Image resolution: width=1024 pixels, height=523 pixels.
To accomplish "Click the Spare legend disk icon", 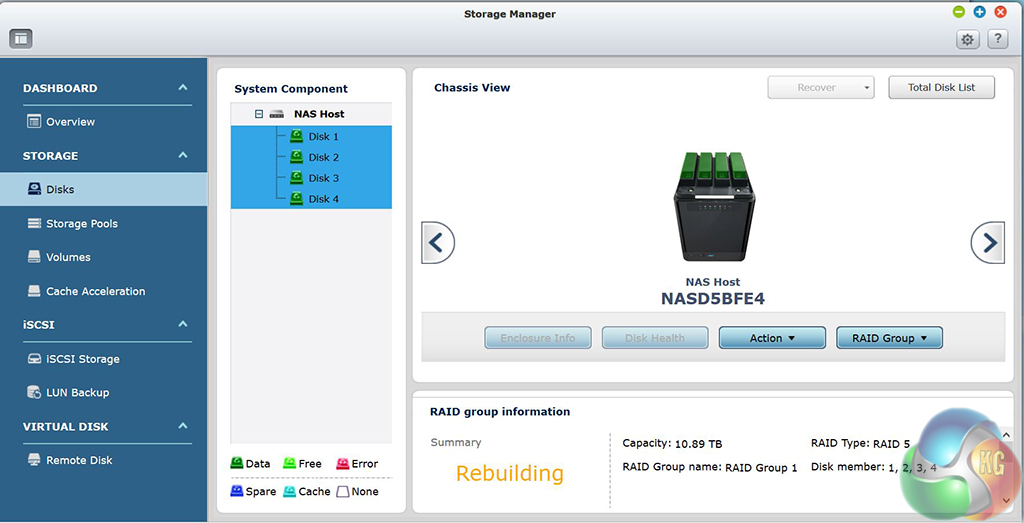I will pyautogui.click(x=237, y=491).
